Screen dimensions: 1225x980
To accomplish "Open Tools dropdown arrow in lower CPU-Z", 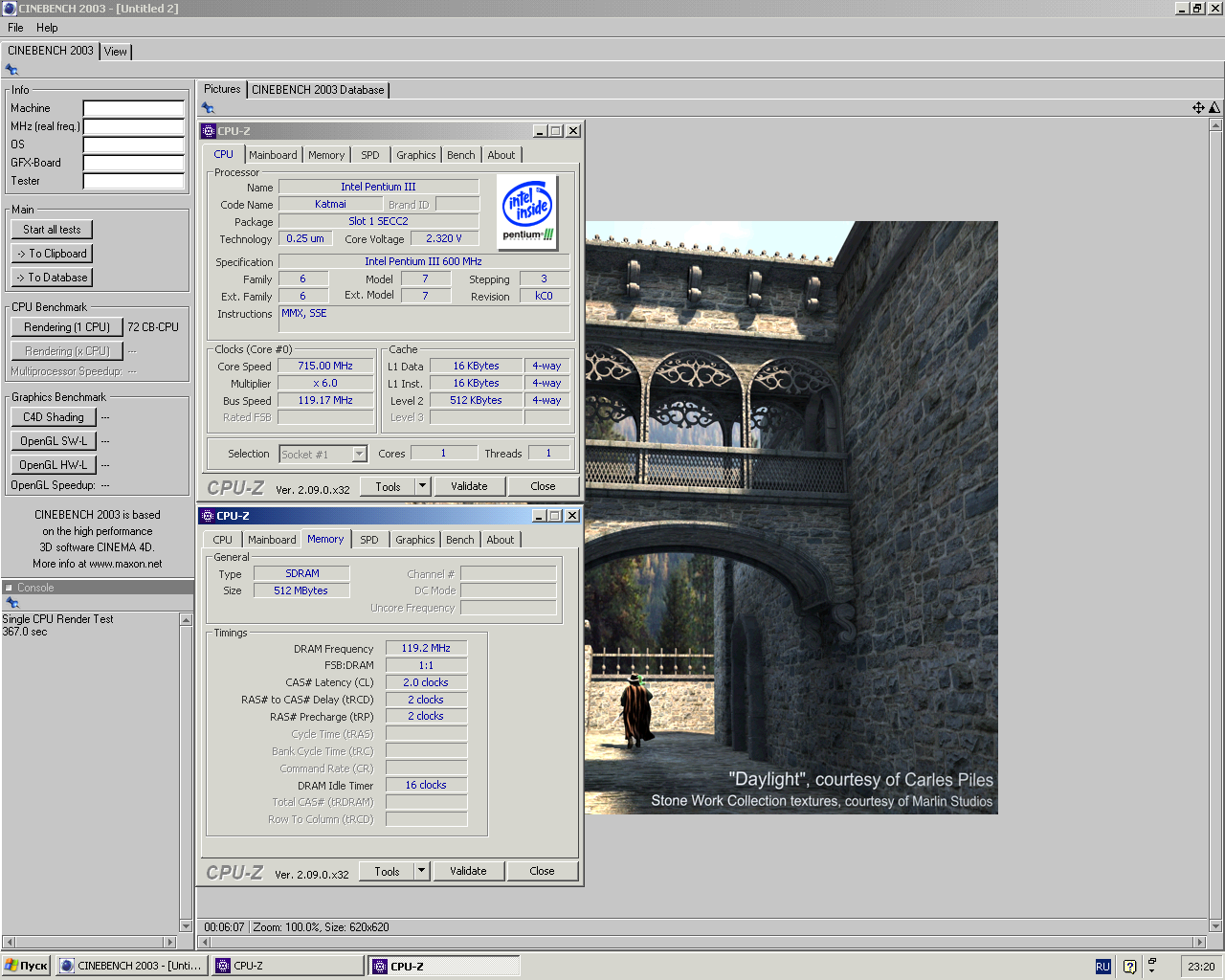I will coord(421,871).
